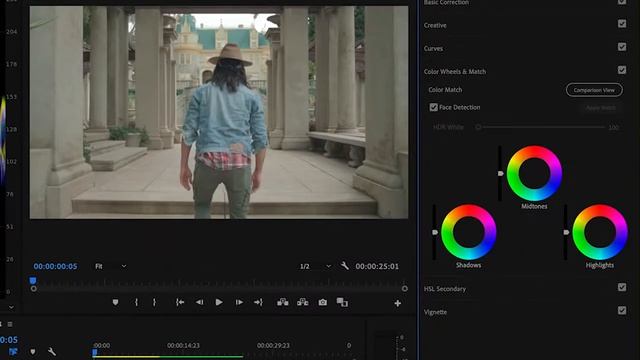This screenshot has height=360, width=640.
Task: Adjust the Highlights luminance slider
Action: point(566,232)
